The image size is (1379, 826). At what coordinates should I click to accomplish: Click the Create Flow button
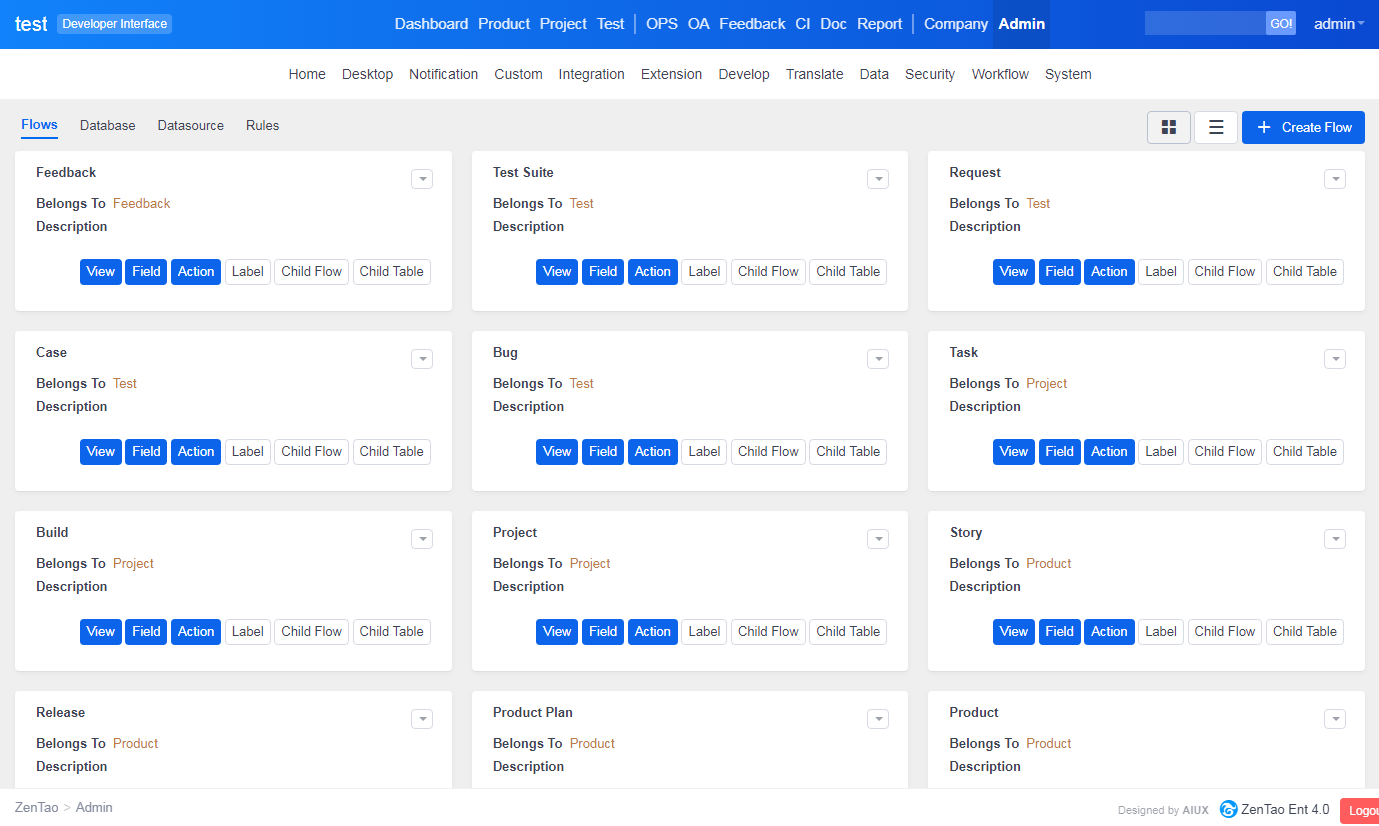click(1303, 127)
